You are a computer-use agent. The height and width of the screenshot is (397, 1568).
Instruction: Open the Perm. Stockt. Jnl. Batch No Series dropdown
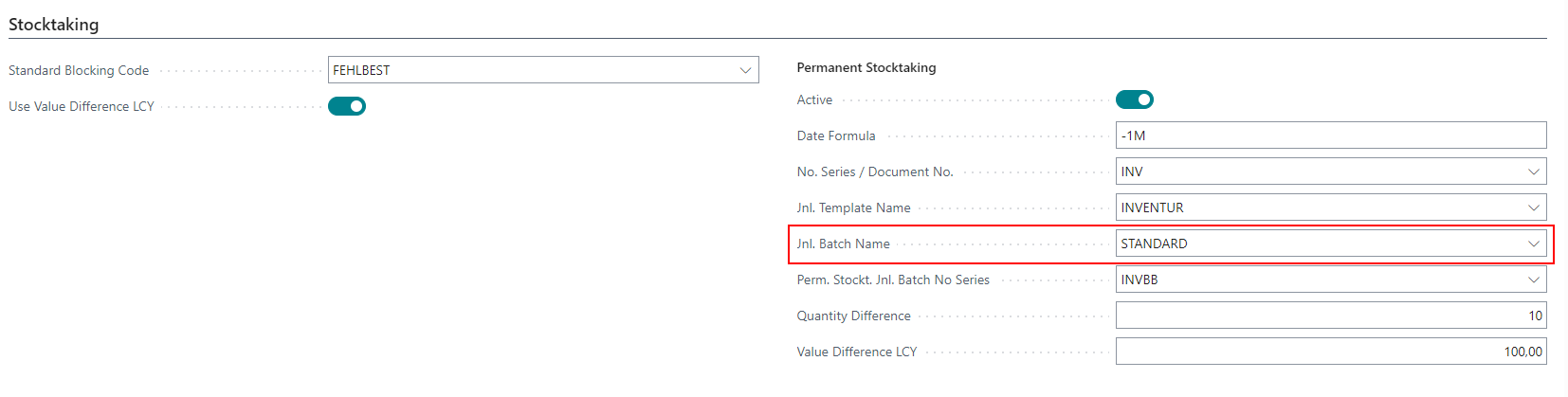[1533, 280]
